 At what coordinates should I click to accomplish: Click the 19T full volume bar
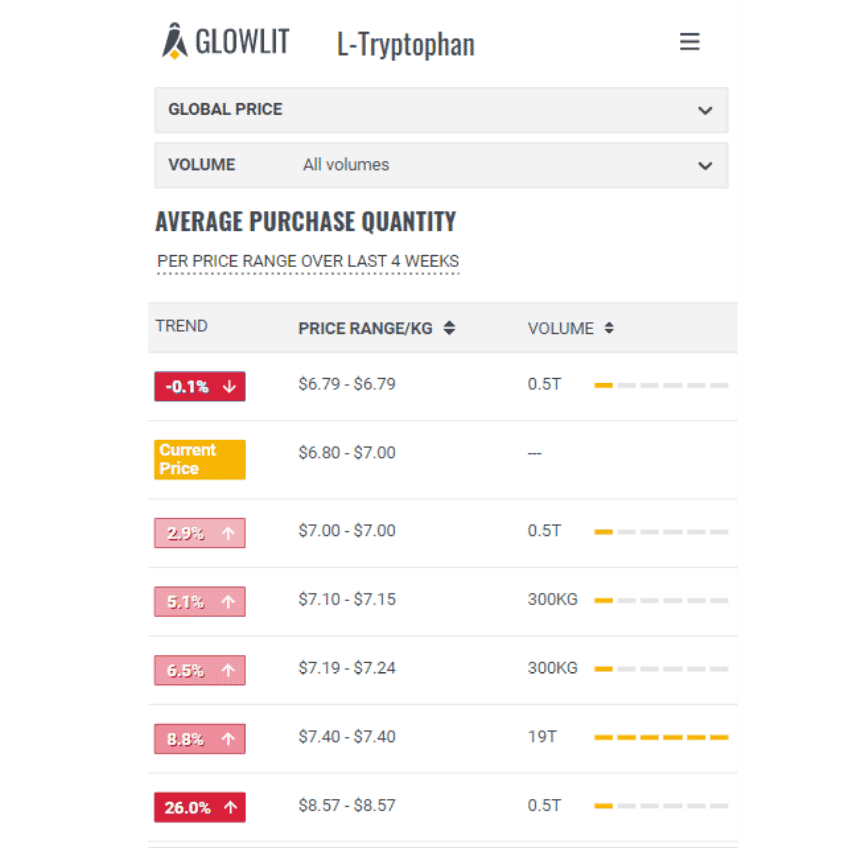click(661, 737)
